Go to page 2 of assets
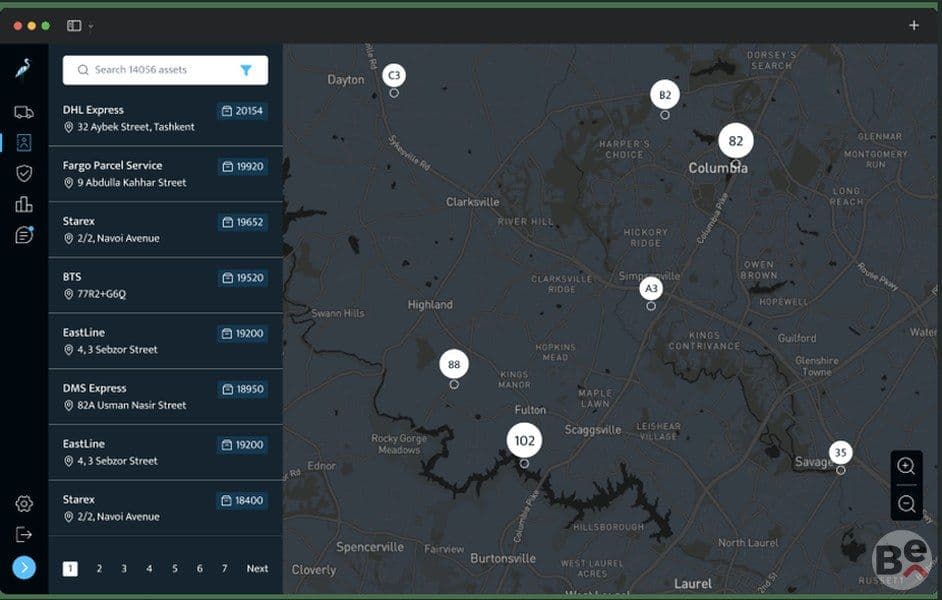 99,568
